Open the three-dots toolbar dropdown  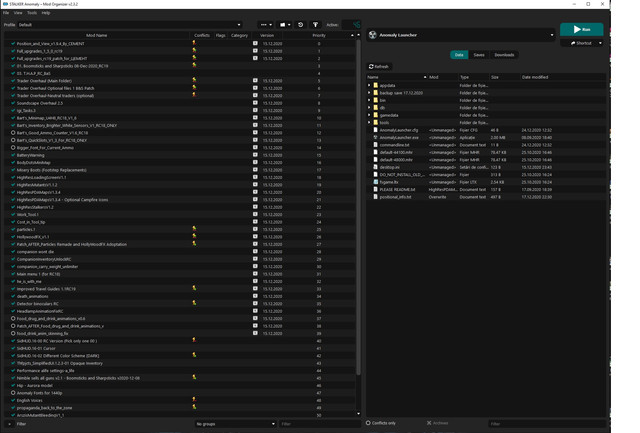click(x=266, y=25)
